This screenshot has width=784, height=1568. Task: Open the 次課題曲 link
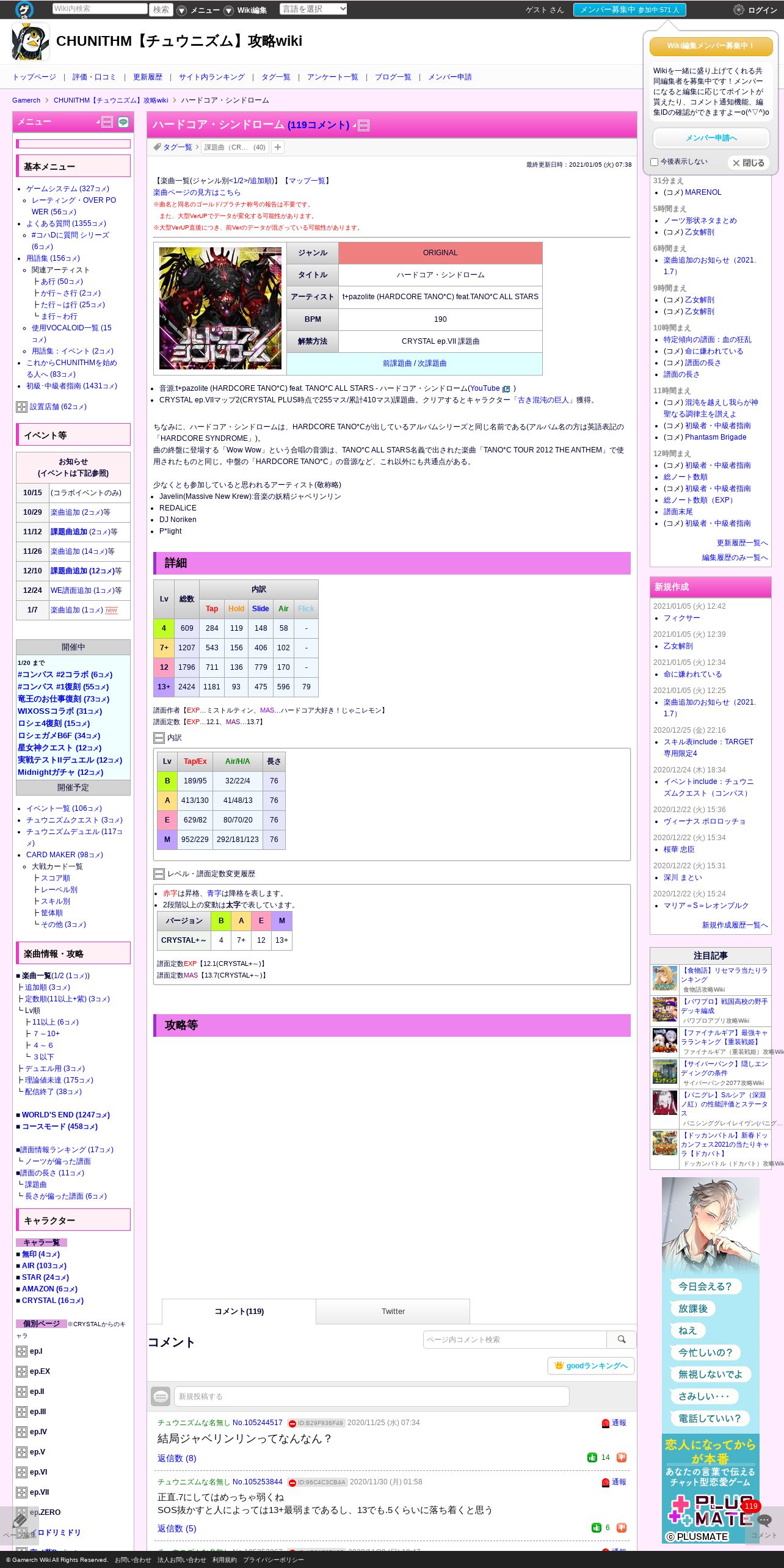[432, 363]
